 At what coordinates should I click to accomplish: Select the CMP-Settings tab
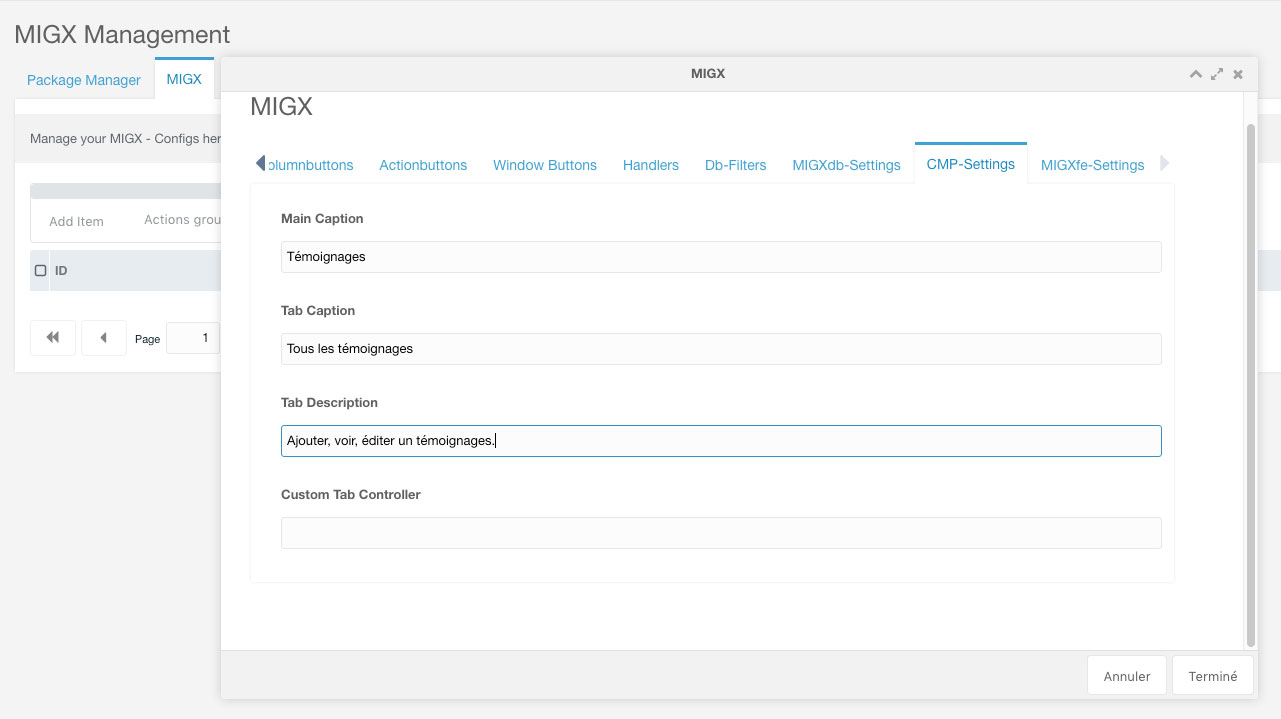click(x=971, y=164)
